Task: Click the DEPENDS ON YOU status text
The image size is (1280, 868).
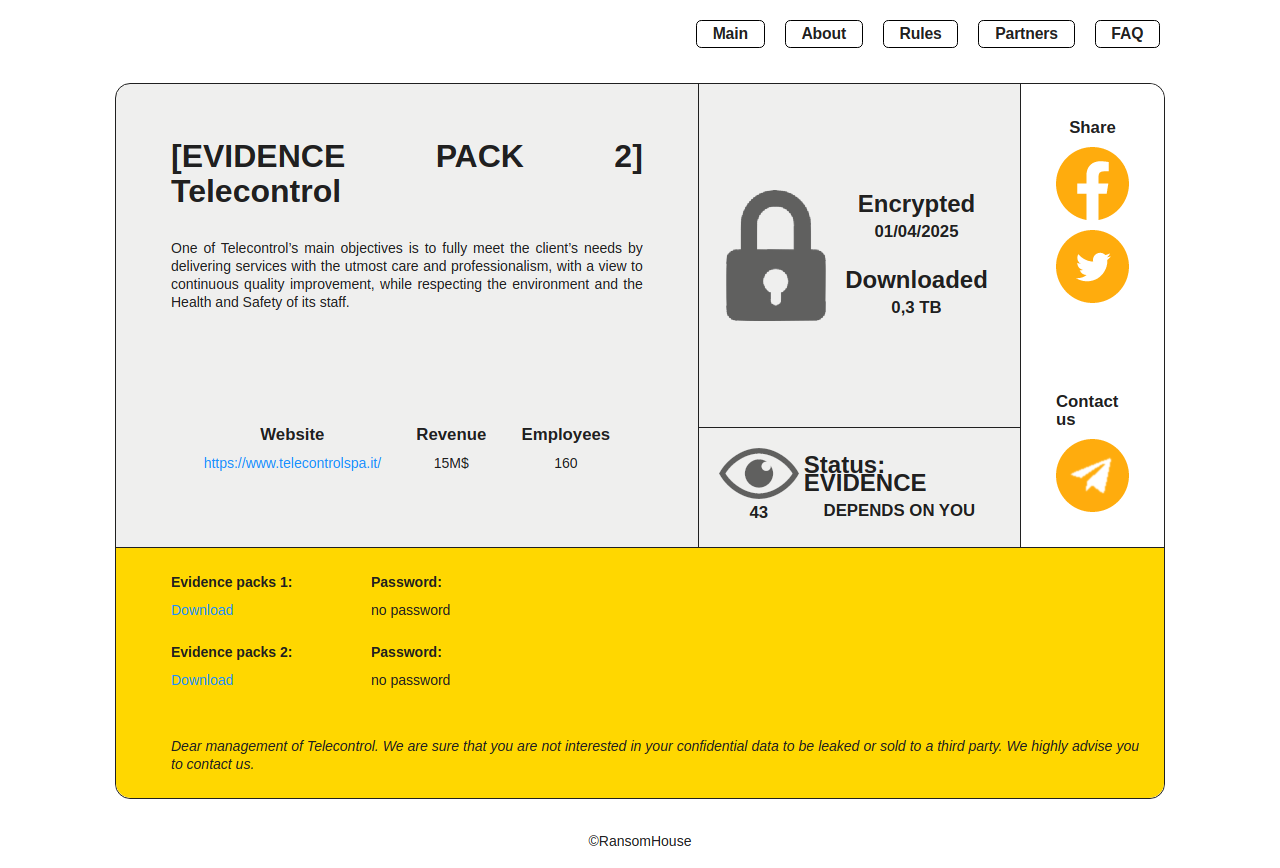Action: pyautogui.click(x=899, y=511)
